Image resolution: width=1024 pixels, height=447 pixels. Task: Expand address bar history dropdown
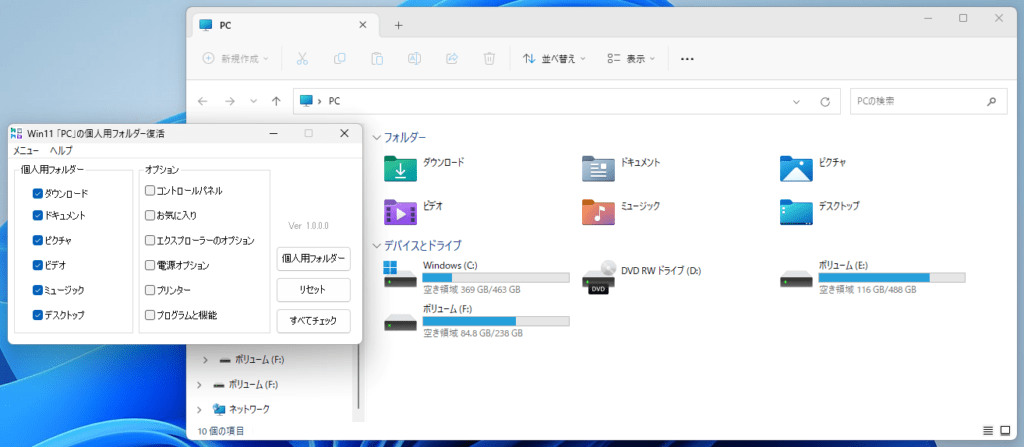coord(796,102)
